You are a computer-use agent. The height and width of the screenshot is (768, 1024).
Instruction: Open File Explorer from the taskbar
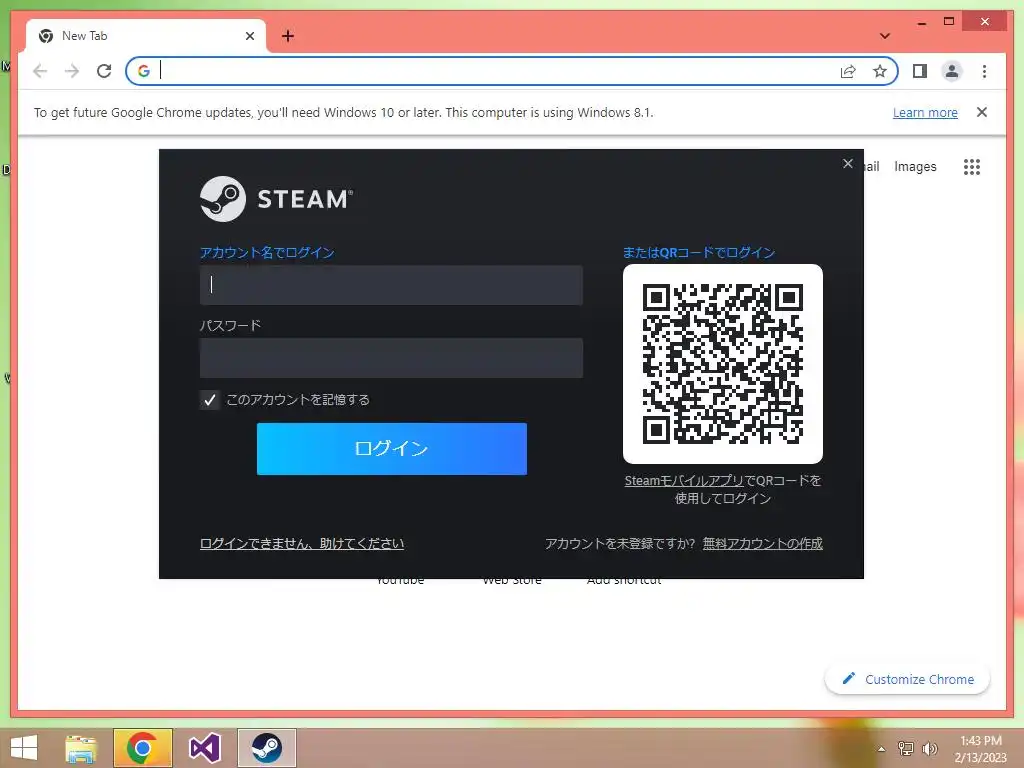pyautogui.click(x=81, y=748)
